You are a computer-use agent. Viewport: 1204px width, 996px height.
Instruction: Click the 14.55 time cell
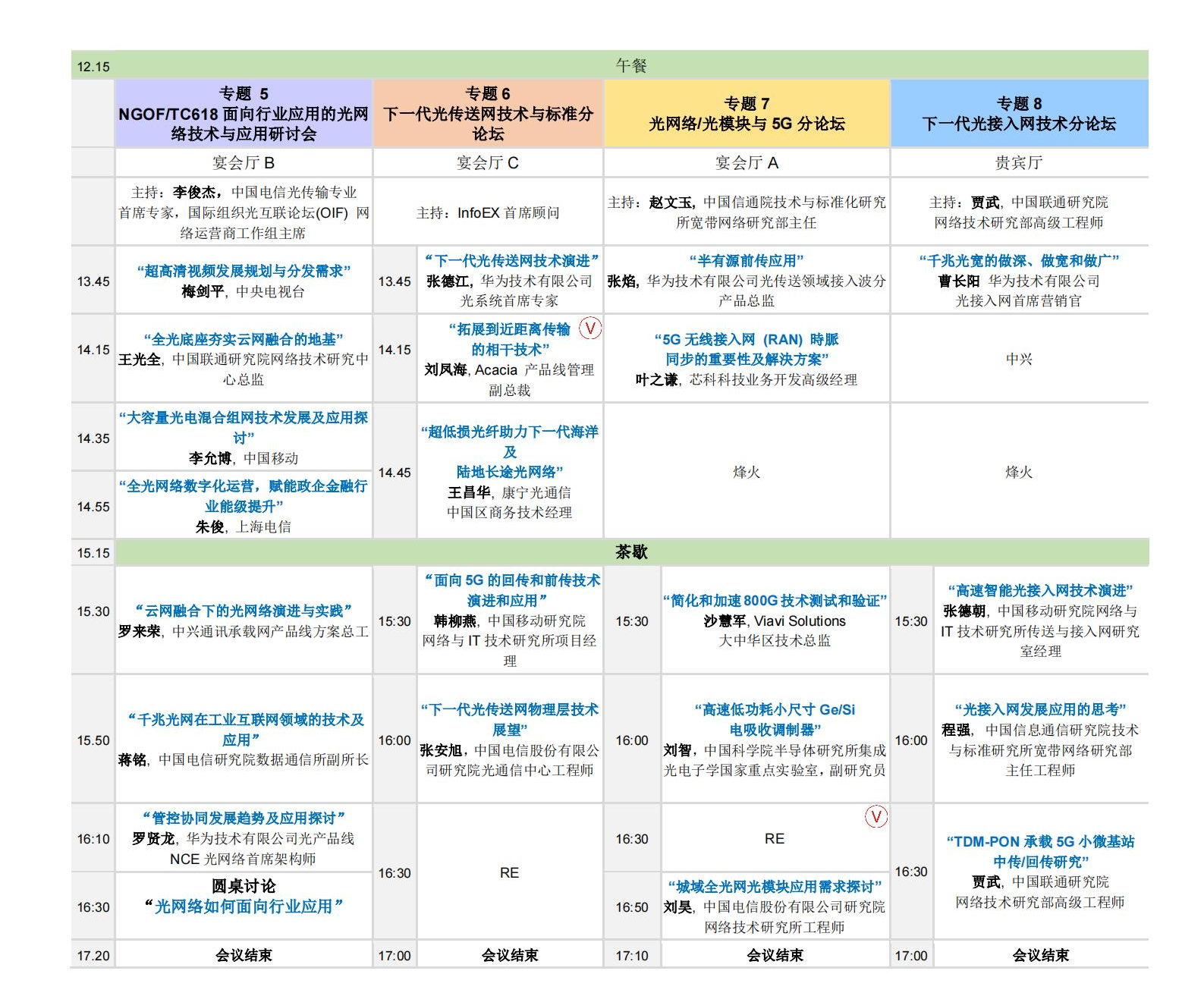coord(93,506)
